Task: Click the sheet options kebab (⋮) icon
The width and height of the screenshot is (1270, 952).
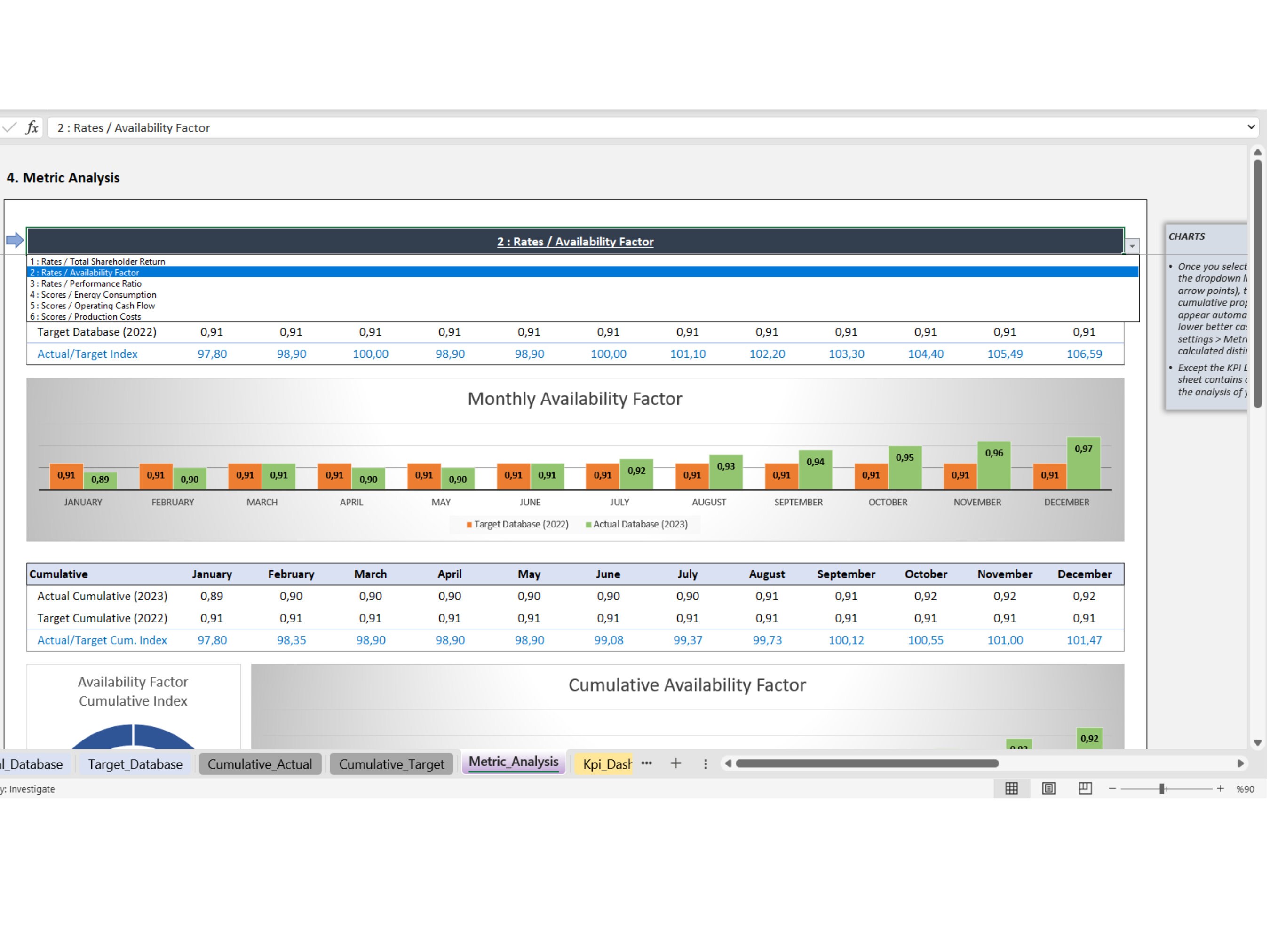Action: (x=705, y=764)
